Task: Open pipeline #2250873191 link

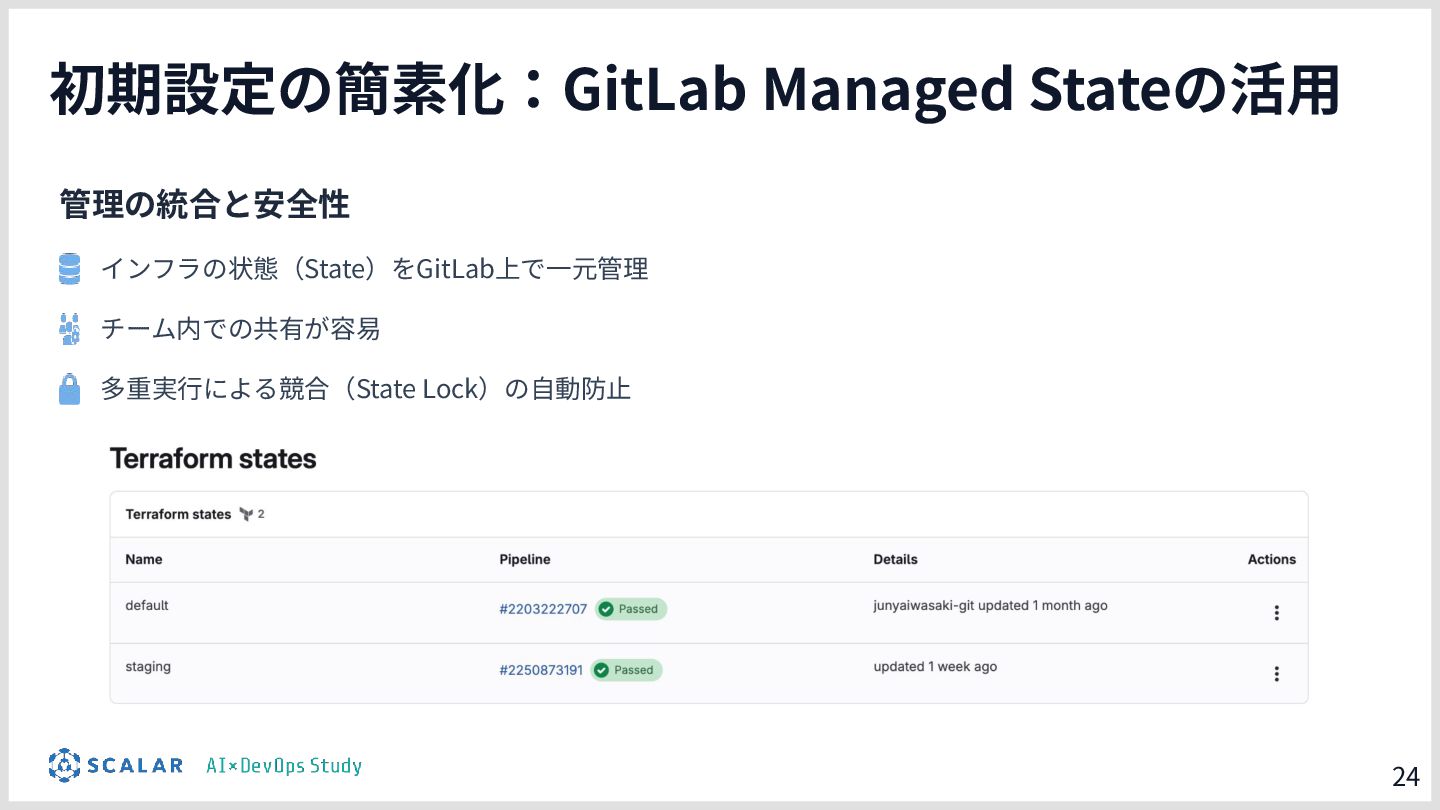Action: pos(541,670)
